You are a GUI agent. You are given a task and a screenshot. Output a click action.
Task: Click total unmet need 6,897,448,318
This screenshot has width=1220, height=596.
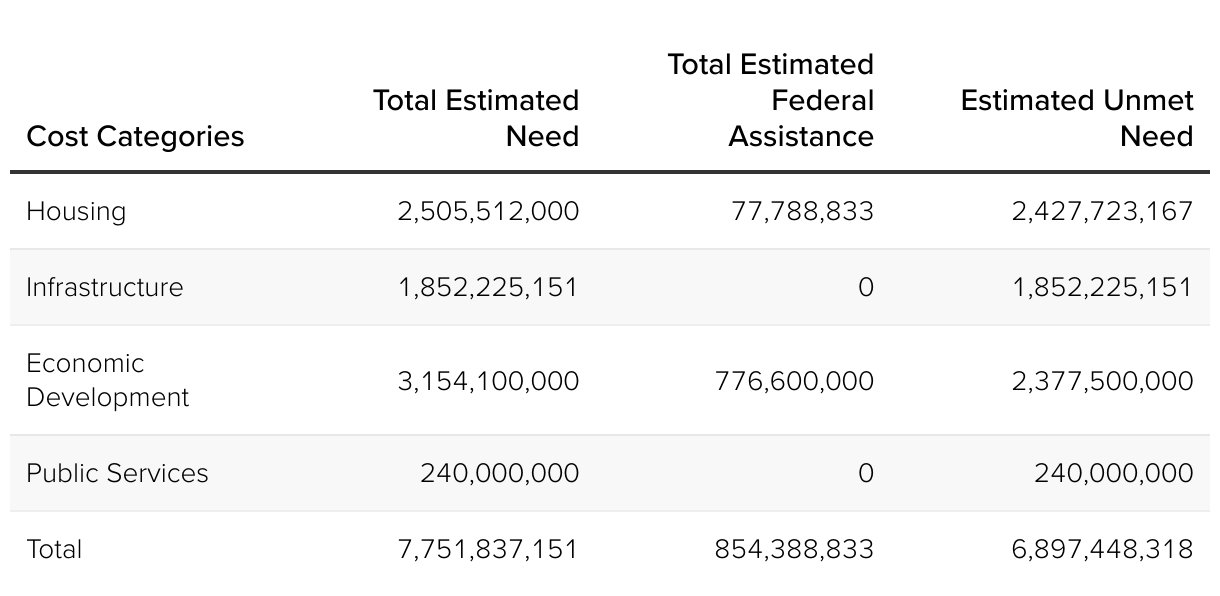(1102, 549)
